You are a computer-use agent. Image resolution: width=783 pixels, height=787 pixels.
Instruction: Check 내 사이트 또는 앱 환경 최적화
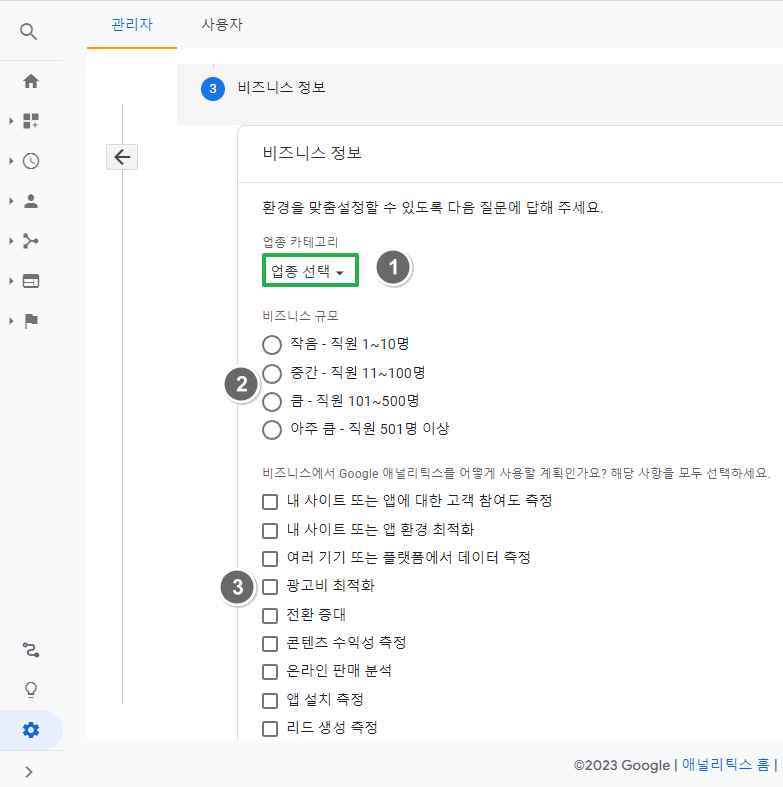pyautogui.click(x=270, y=530)
